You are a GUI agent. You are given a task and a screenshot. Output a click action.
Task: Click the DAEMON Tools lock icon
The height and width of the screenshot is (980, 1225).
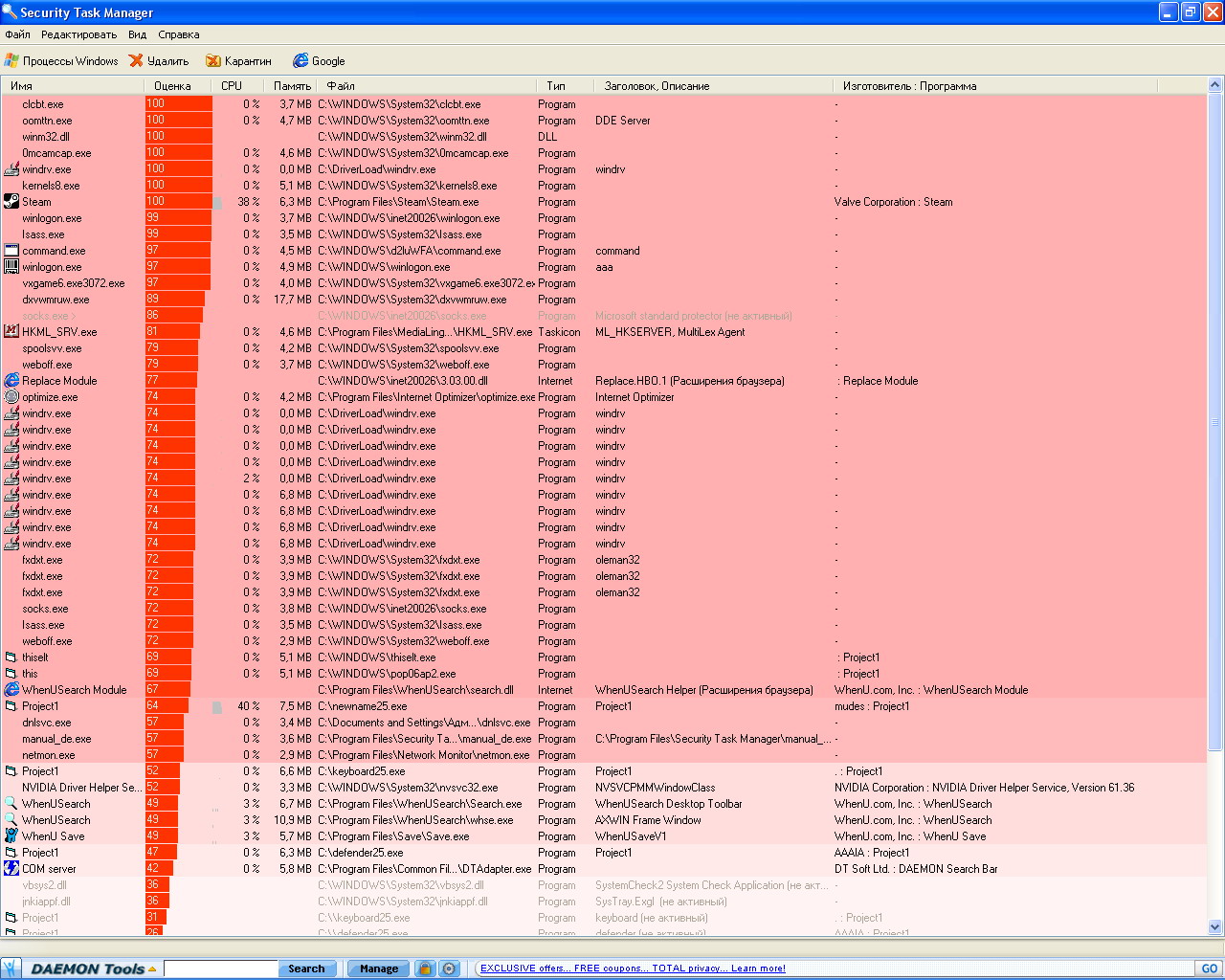(425, 969)
